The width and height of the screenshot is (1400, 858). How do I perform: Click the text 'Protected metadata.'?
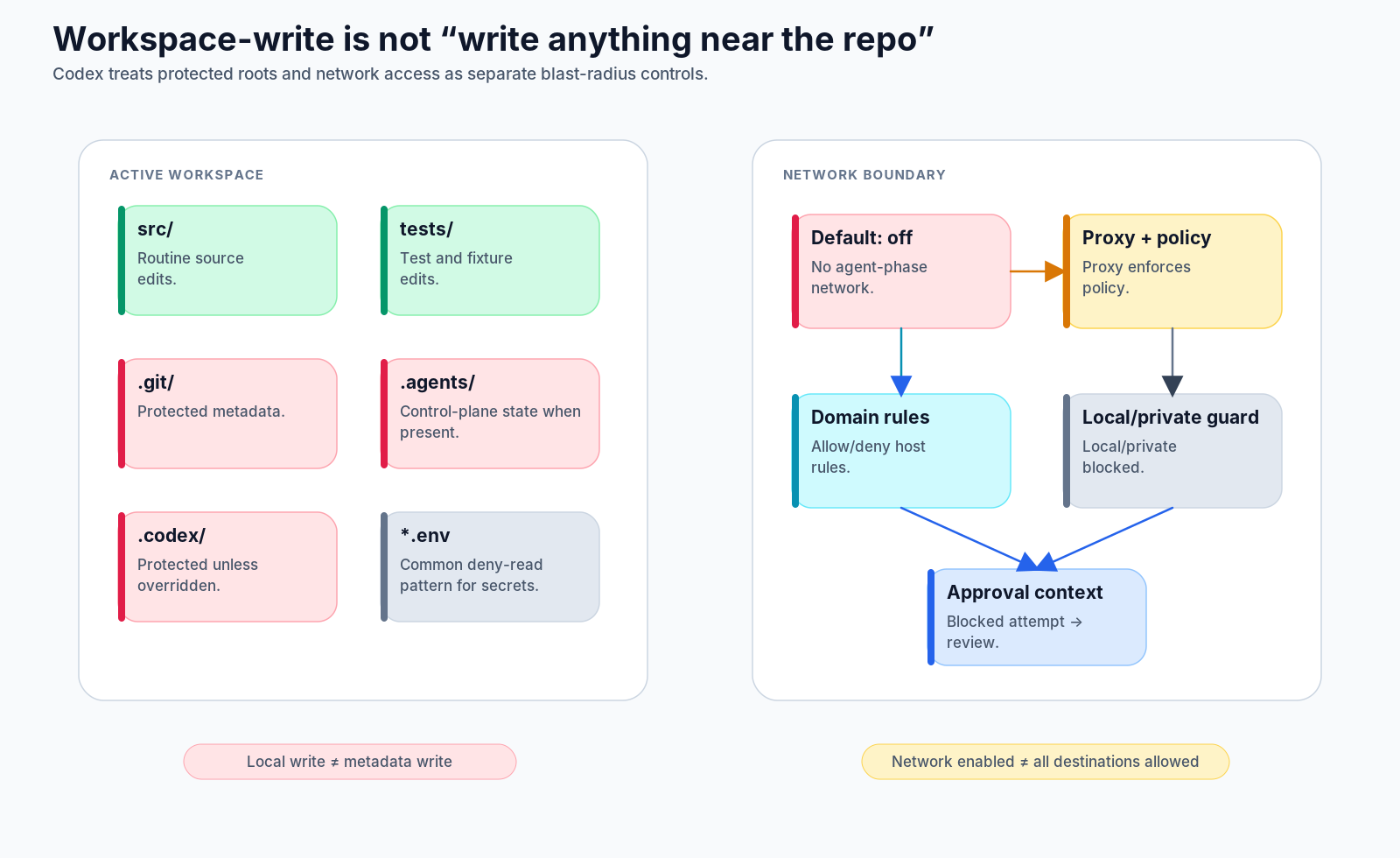pyautogui.click(x=211, y=411)
